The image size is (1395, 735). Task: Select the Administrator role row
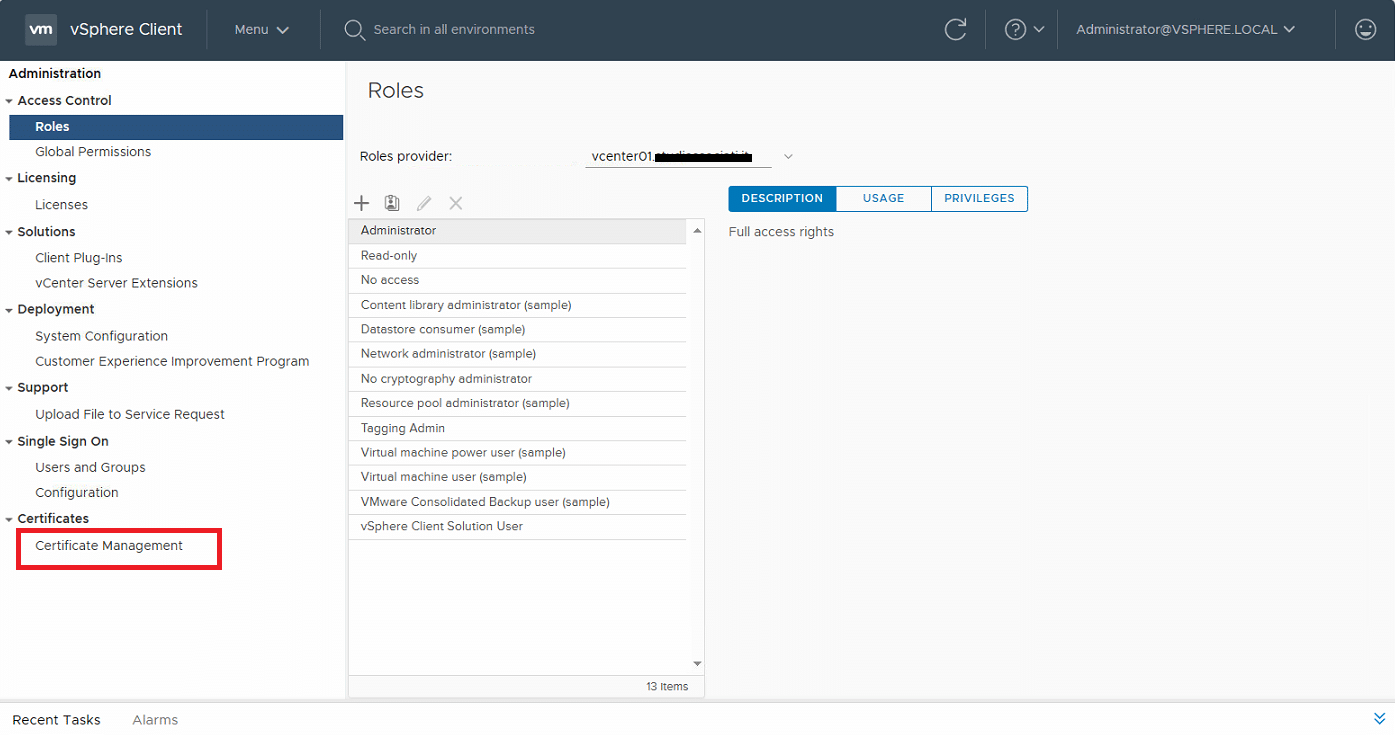click(x=518, y=231)
